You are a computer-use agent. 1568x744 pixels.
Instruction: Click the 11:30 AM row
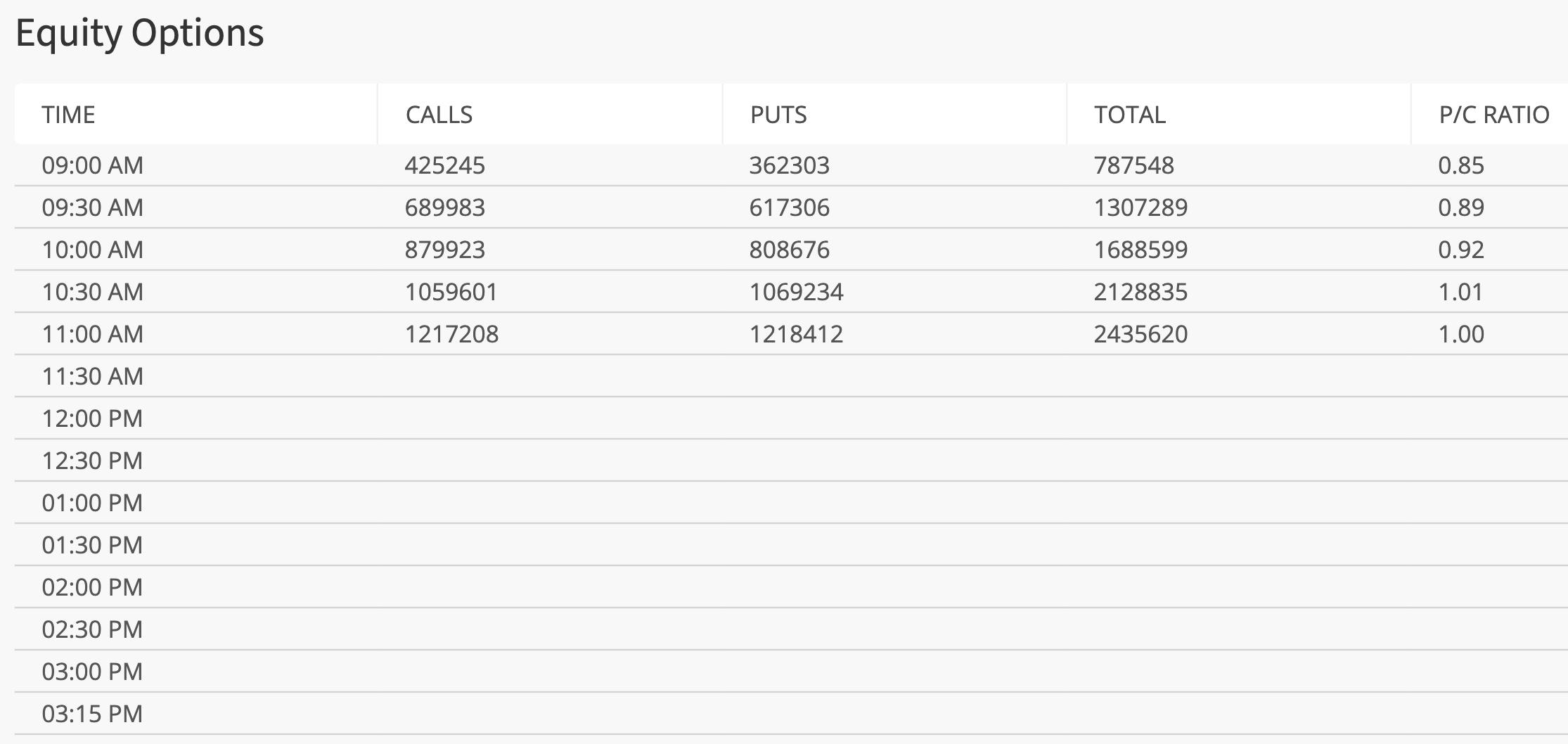click(791, 376)
